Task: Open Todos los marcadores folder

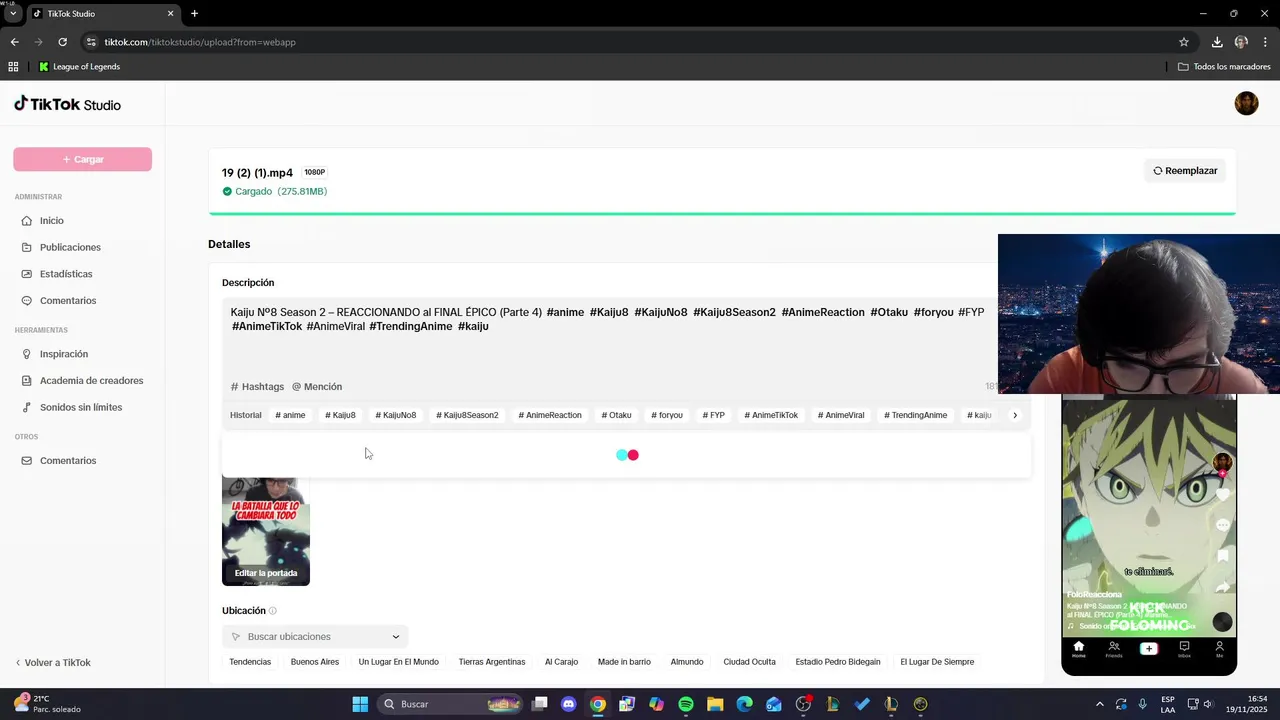Action: [x=1224, y=67]
